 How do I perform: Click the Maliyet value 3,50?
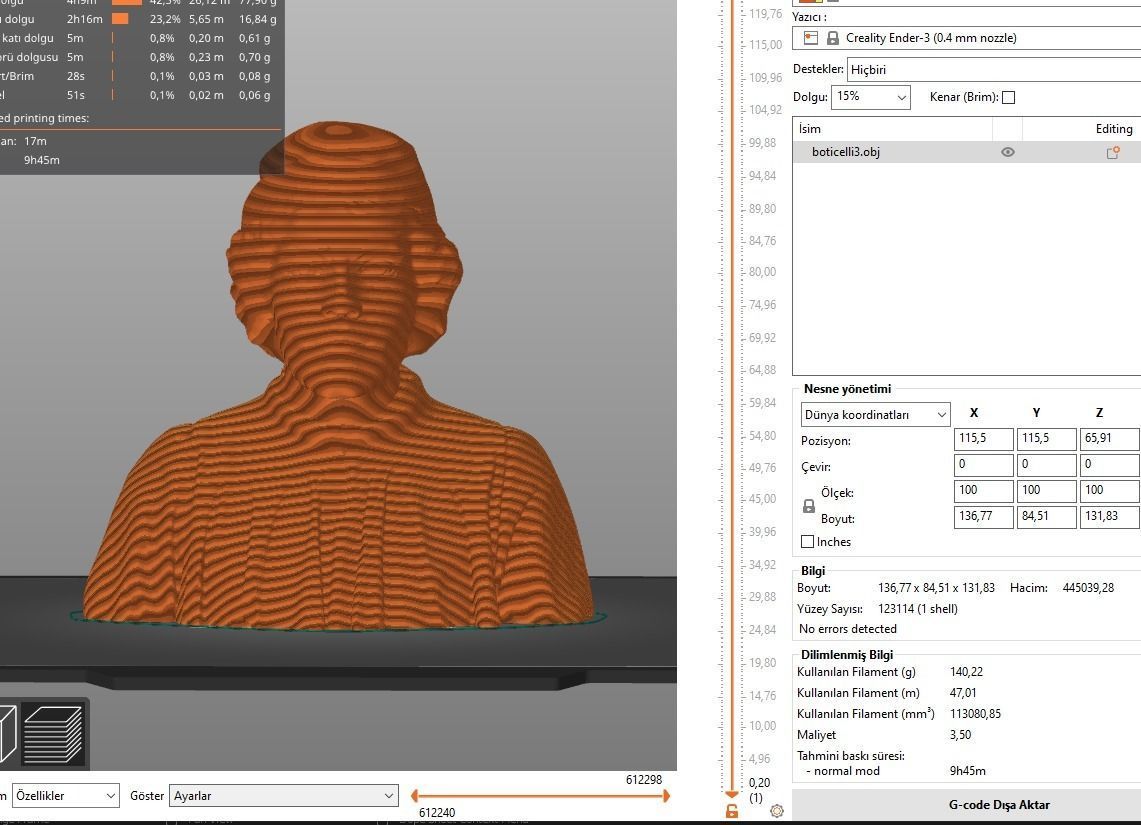(961, 735)
